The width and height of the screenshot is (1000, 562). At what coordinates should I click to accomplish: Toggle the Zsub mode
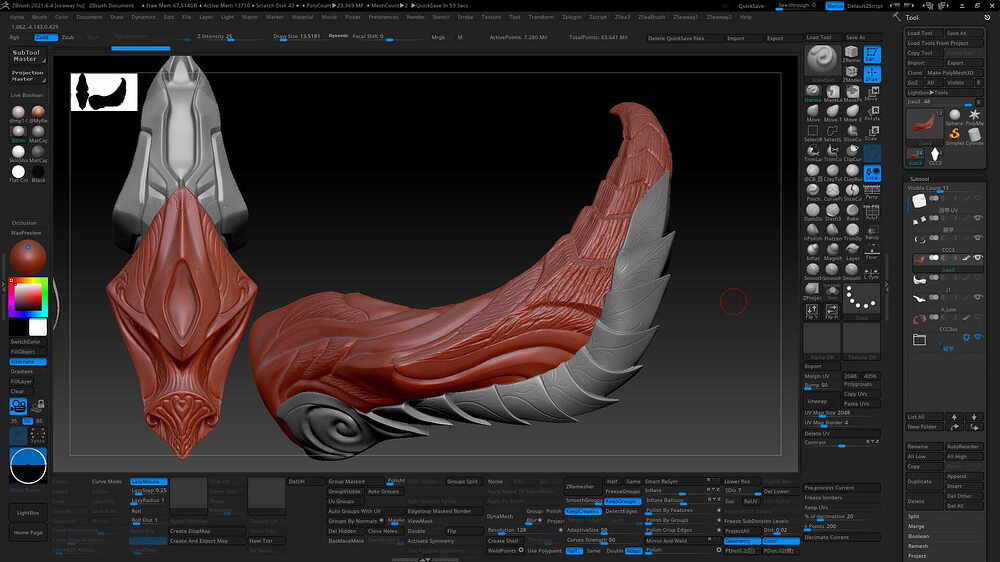[68, 37]
